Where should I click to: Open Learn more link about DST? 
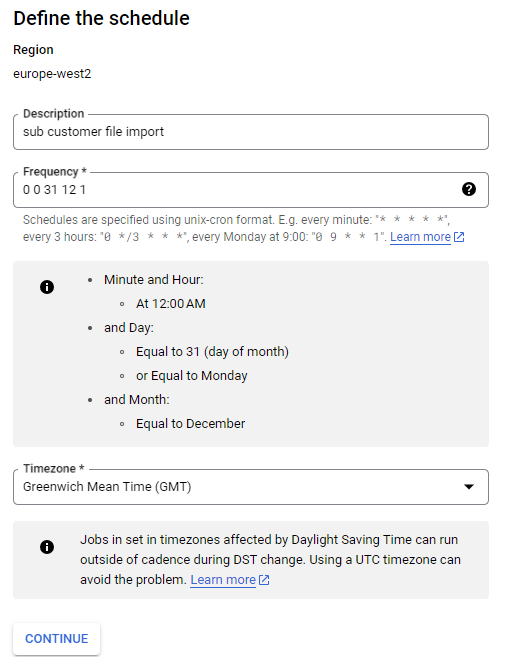coord(223,580)
